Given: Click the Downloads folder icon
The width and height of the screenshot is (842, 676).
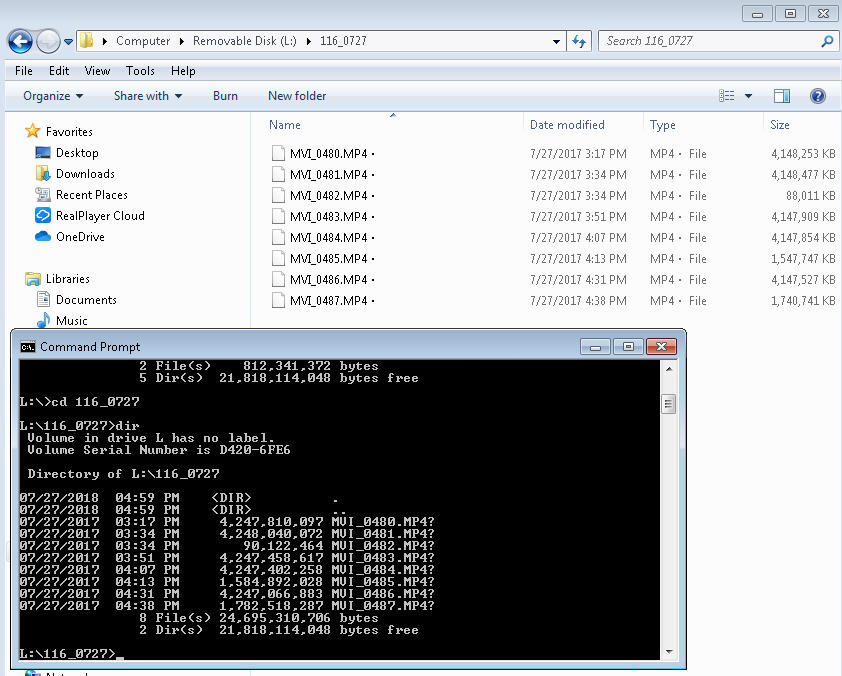Looking at the screenshot, I should 43,173.
